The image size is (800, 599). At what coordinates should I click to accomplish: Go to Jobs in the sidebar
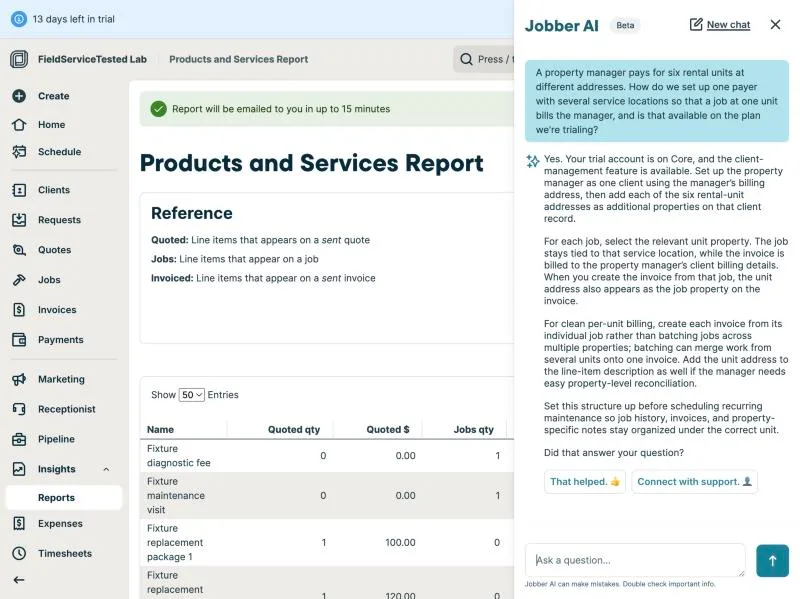click(49, 280)
